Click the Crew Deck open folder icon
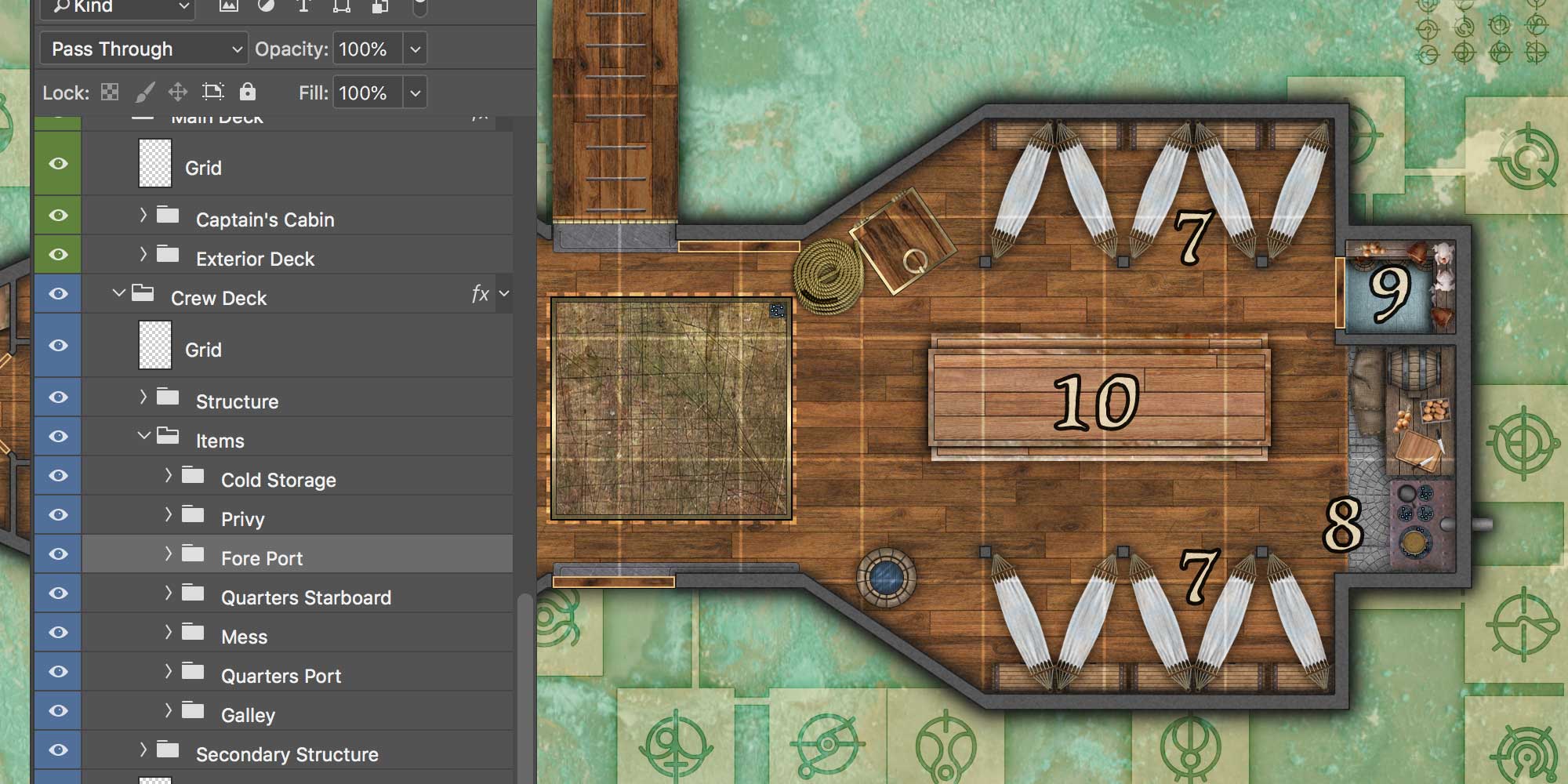The height and width of the screenshot is (784, 1568). pos(143,293)
